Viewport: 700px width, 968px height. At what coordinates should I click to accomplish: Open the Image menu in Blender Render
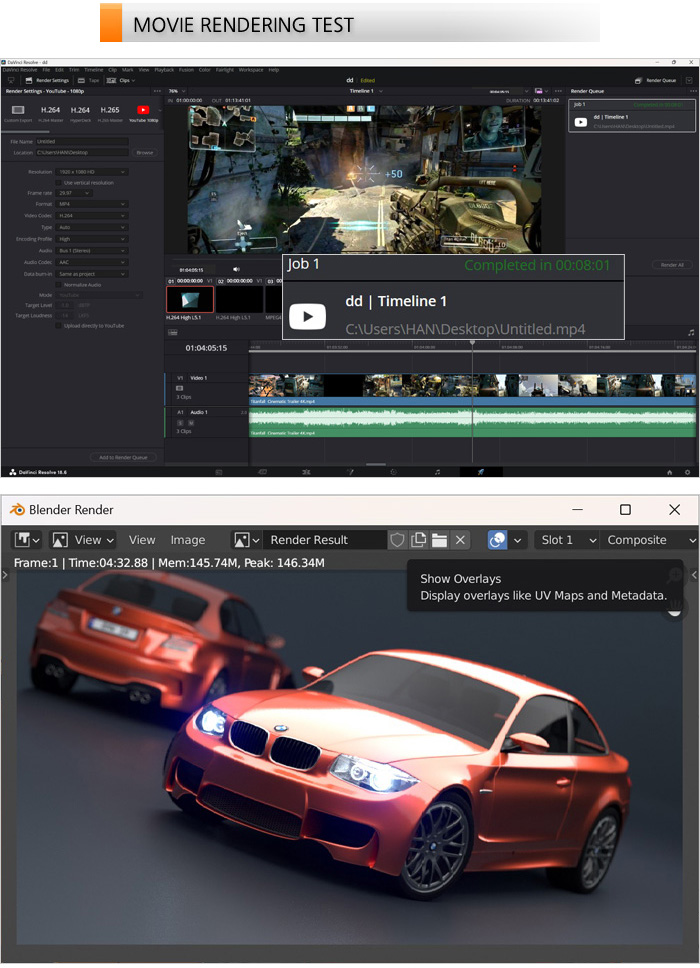click(x=187, y=540)
